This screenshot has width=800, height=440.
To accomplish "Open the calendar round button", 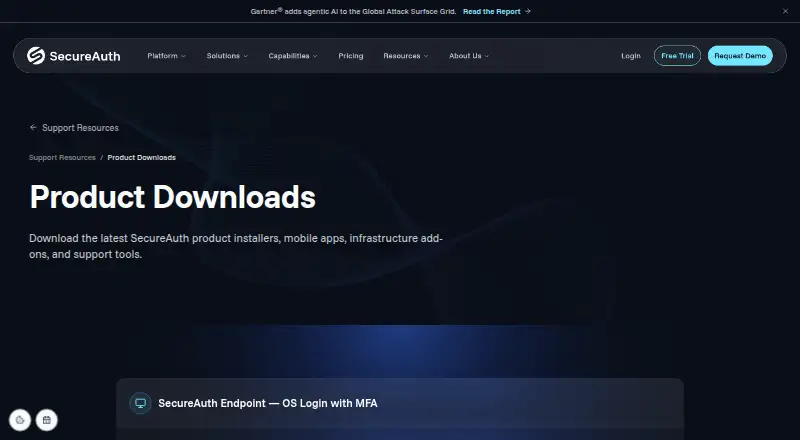I will [46, 420].
